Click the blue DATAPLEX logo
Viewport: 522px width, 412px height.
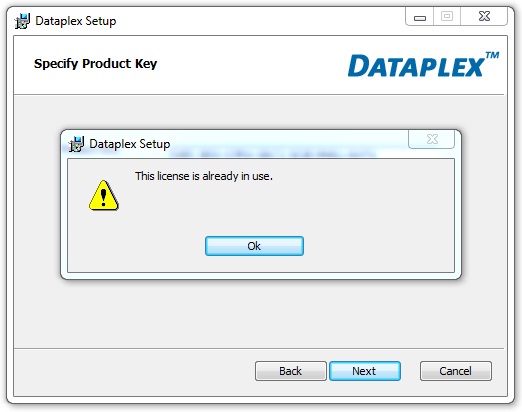[x=417, y=66]
